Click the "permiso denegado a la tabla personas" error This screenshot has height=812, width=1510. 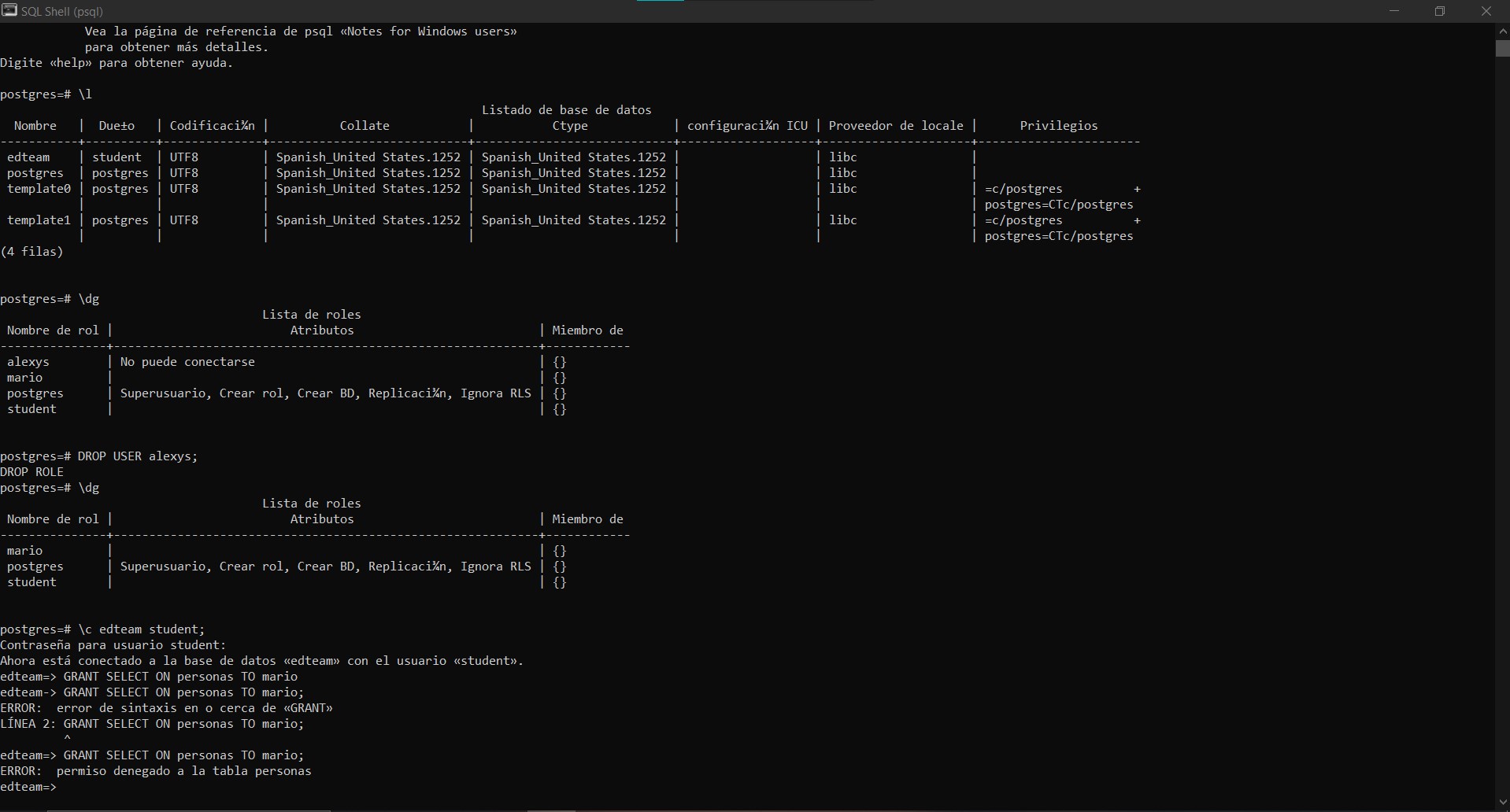pos(183,771)
